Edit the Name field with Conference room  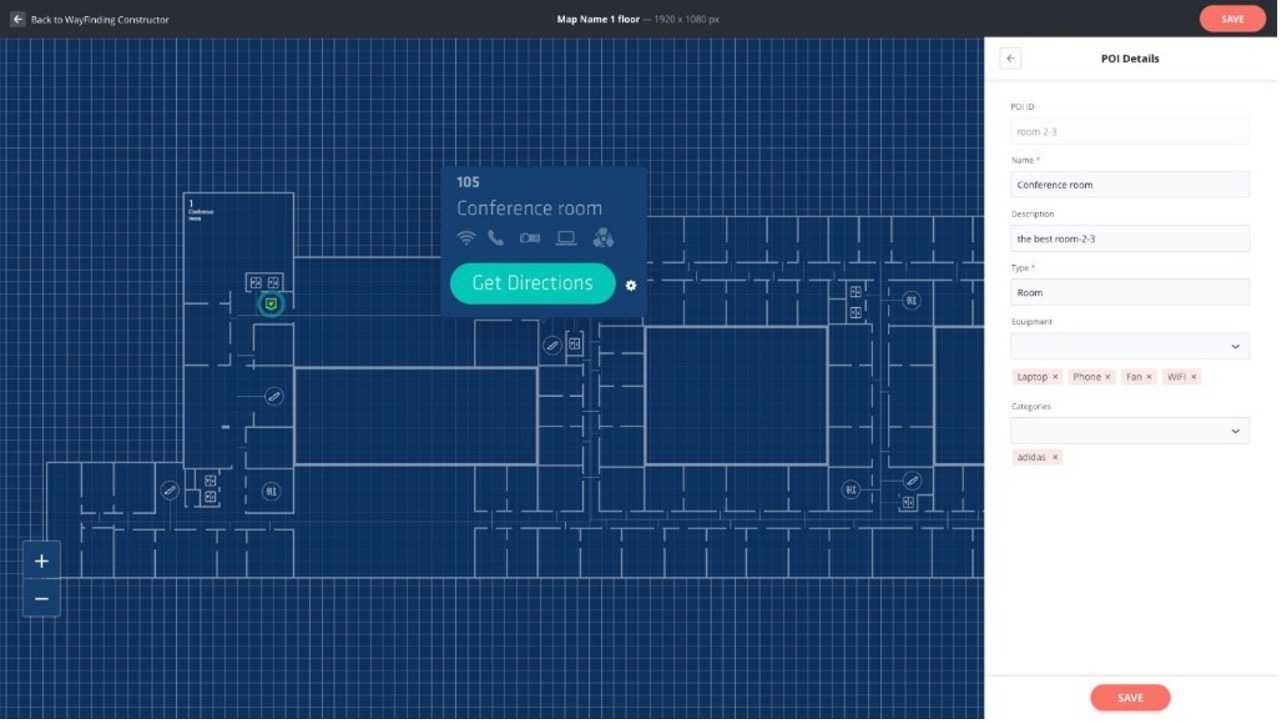1130,185
